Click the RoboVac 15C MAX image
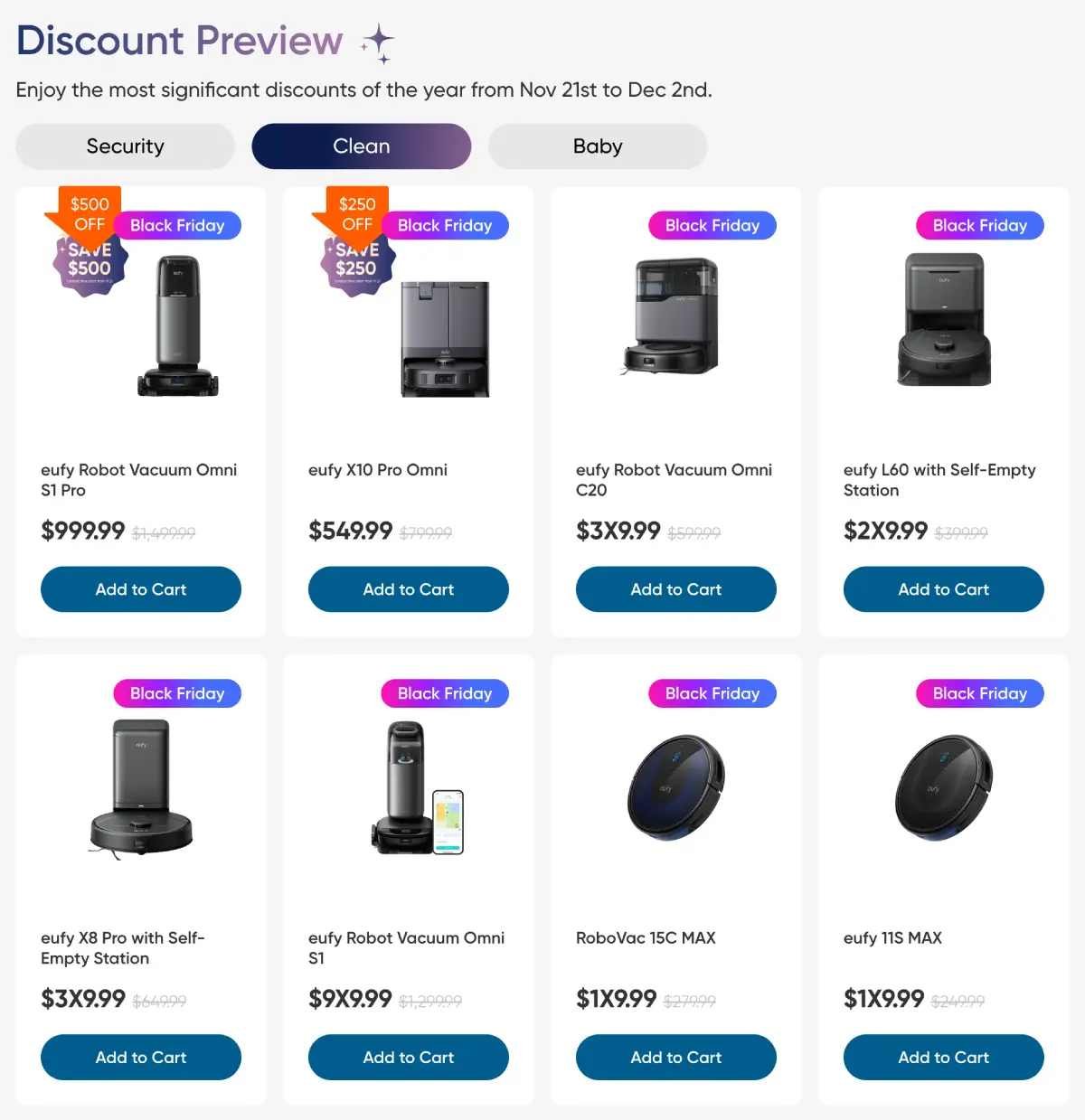1085x1120 pixels. (x=676, y=787)
